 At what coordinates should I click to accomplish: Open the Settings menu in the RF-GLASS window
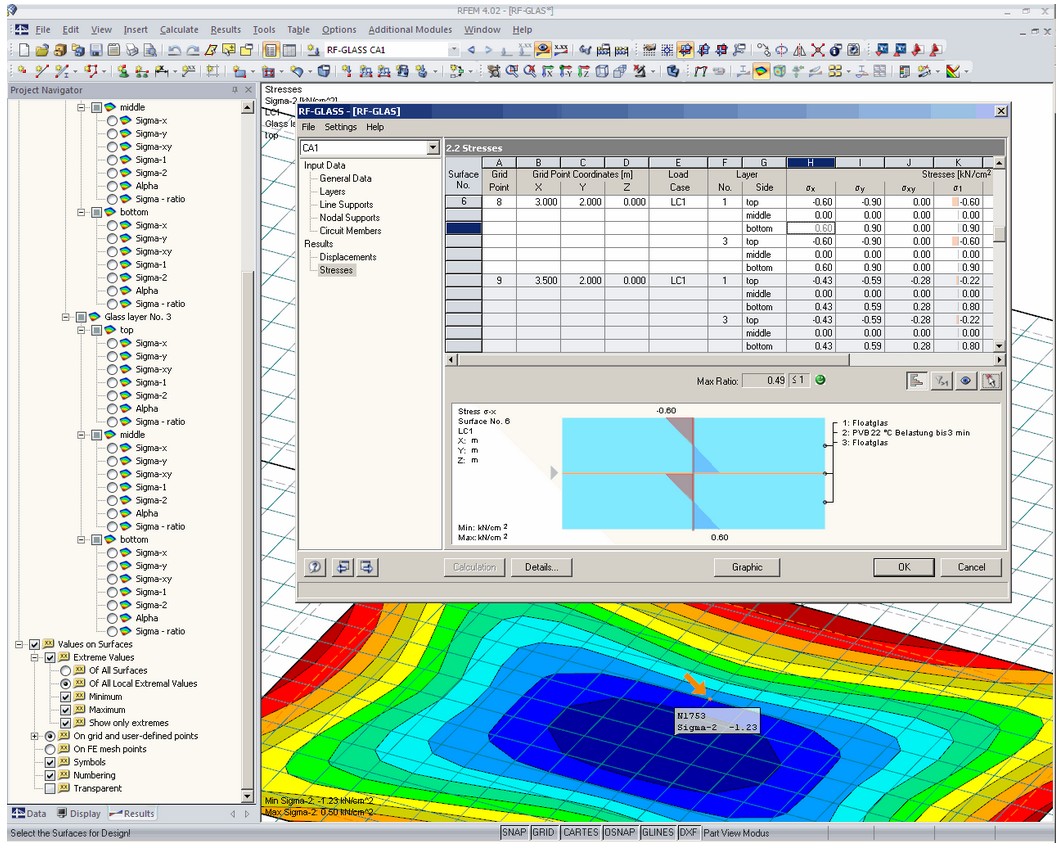click(x=341, y=127)
